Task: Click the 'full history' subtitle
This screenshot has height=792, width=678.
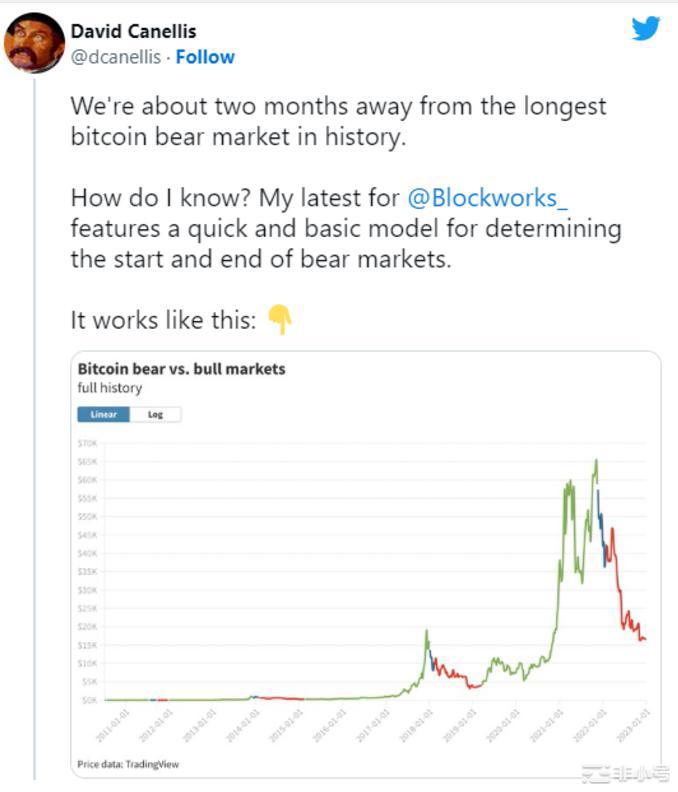Action: 110,388
